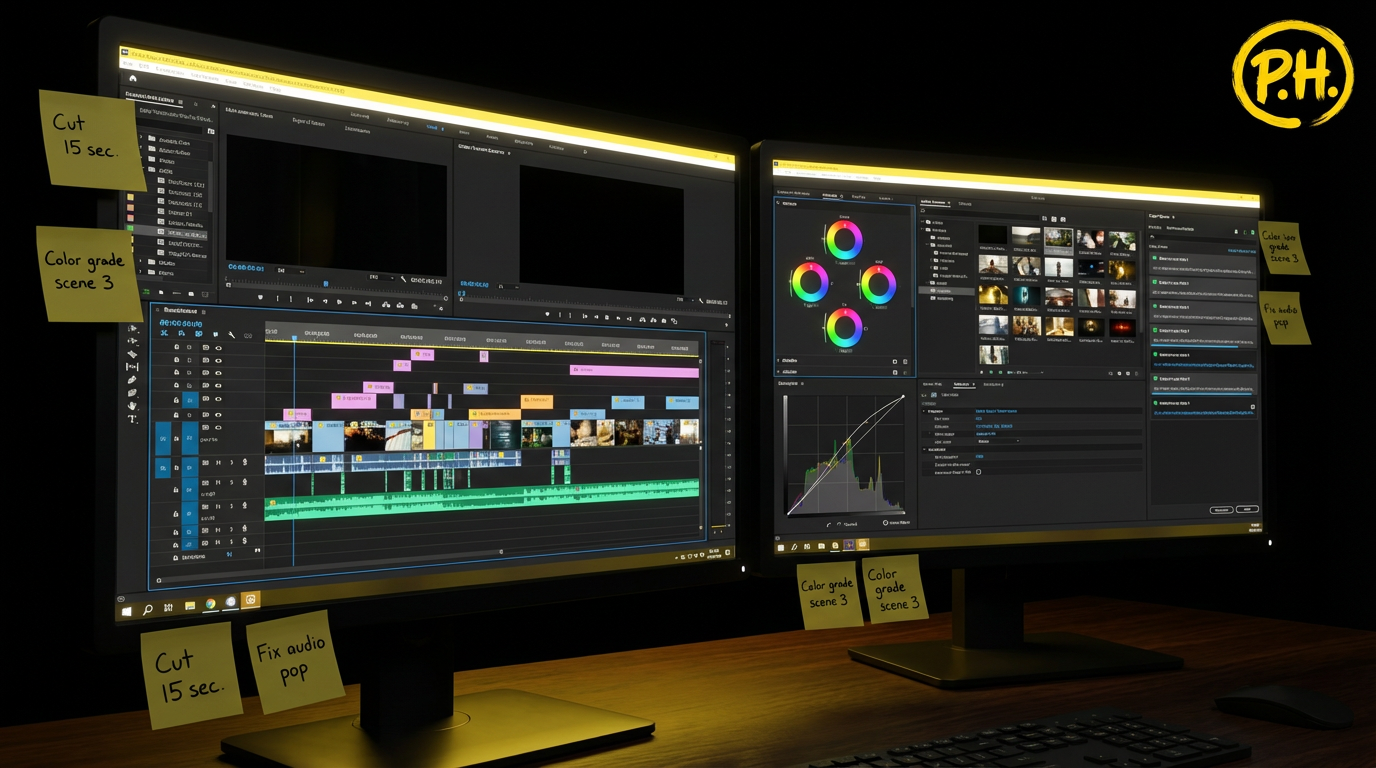The height and width of the screenshot is (768, 1376).
Task: Select the Type tool in the left toolbar
Action: (x=133, y=417)
